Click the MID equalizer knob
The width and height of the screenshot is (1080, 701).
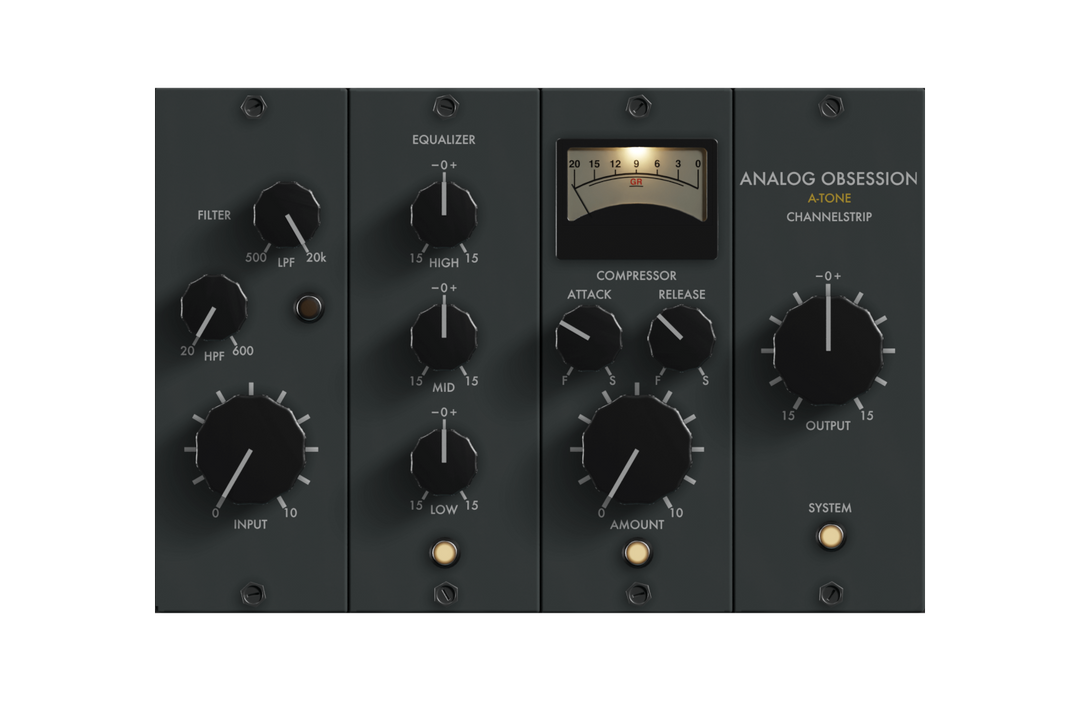click(444, 336)
